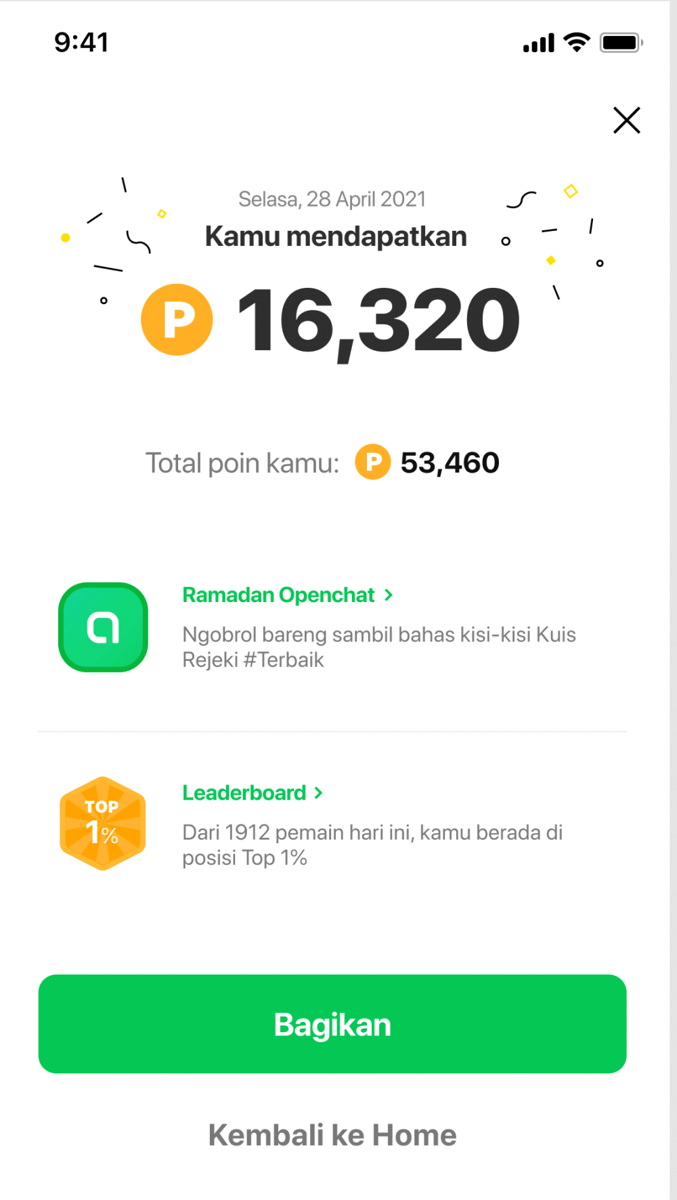Select Kembali ke Home
The image size is (677, 1200).
click(332, 1135)
